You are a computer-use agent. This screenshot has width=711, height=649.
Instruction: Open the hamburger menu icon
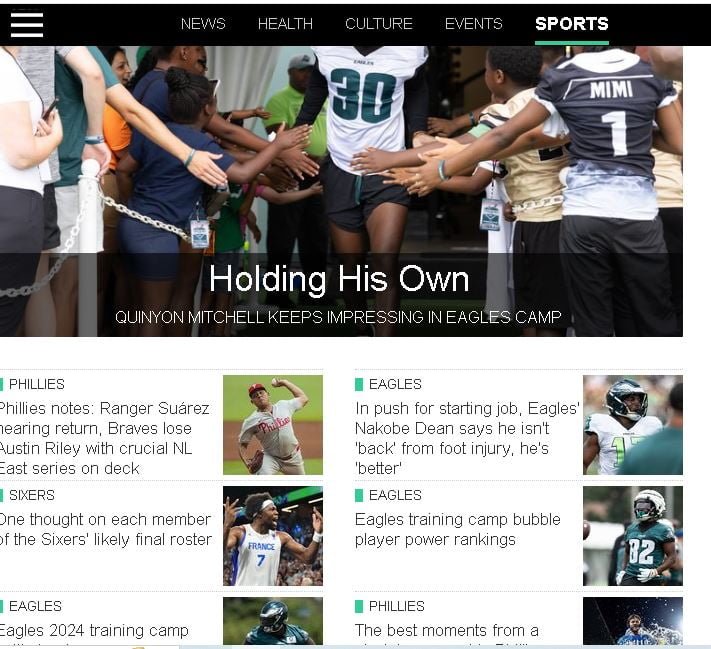point(27,24)
